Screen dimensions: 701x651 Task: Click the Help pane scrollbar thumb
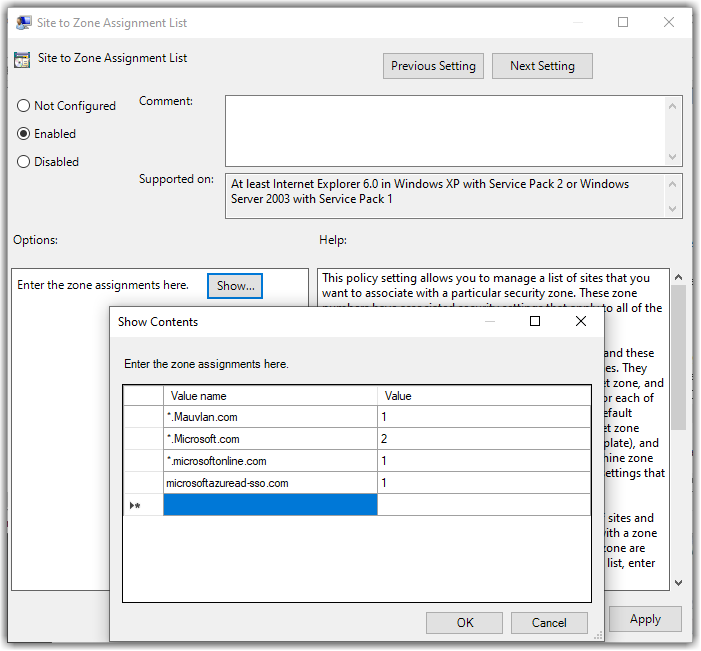[x=679, y=358]
